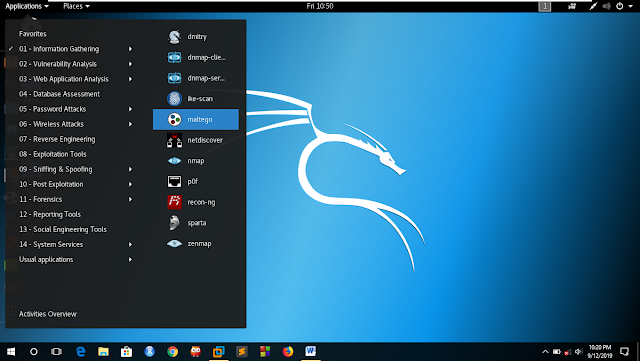
Task: Open netdiscover from the submenu
Action: coord(196,140)
